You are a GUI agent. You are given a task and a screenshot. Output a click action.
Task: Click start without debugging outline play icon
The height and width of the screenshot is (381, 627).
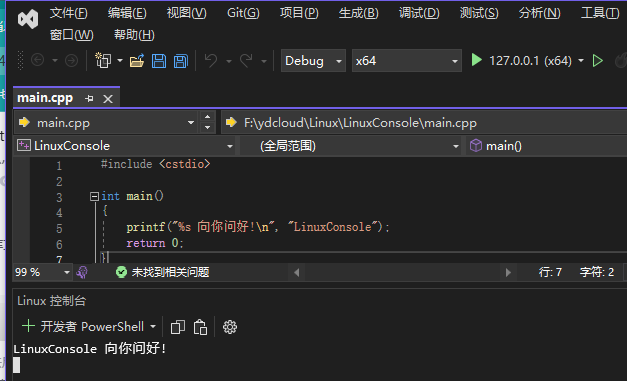pyautogui.click(x=598, y=61)
